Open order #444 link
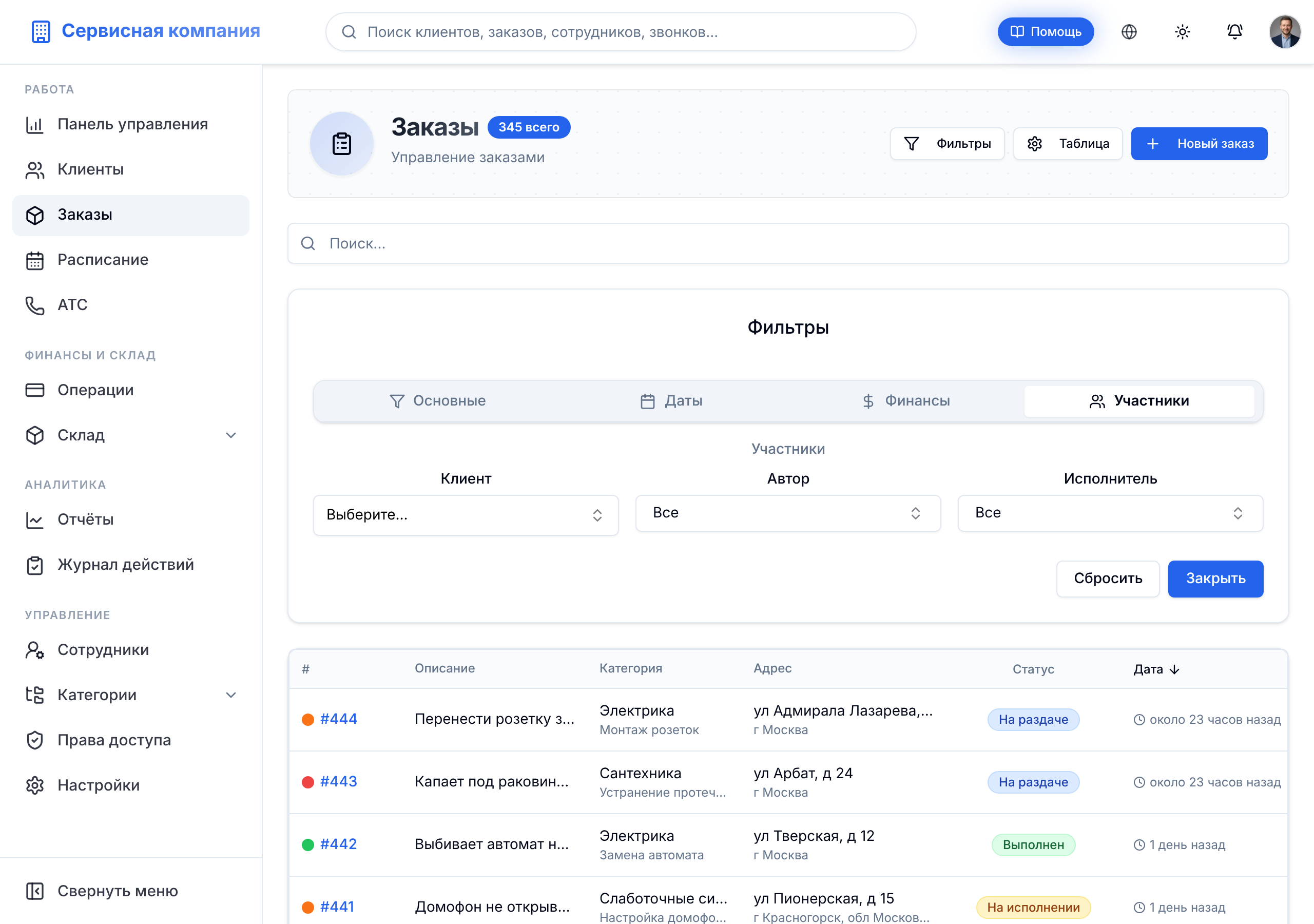This screenshot has width=1314, height=924. 338,719
